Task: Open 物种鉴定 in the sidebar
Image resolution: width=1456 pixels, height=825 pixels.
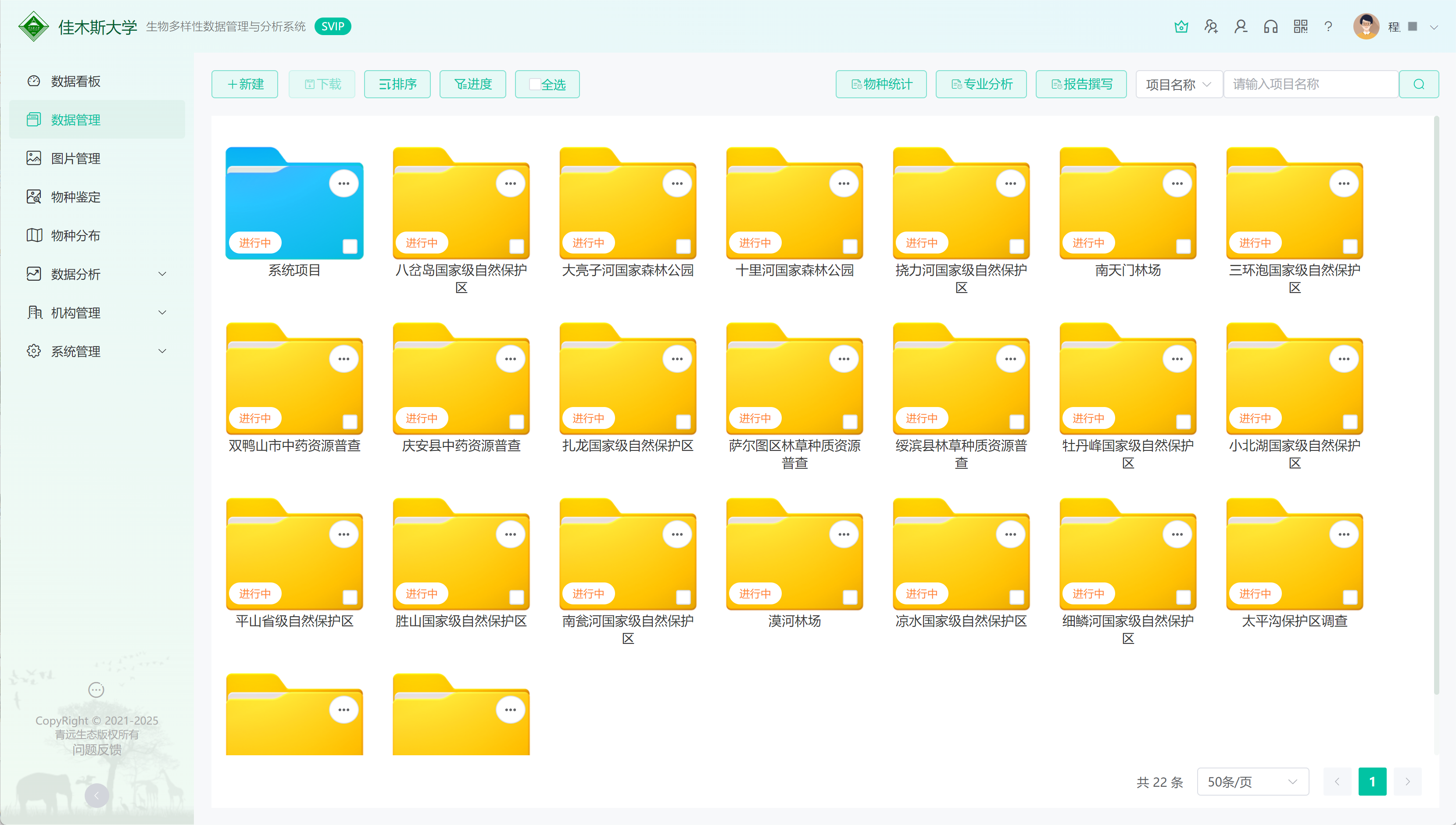Action: click(97, 196)
